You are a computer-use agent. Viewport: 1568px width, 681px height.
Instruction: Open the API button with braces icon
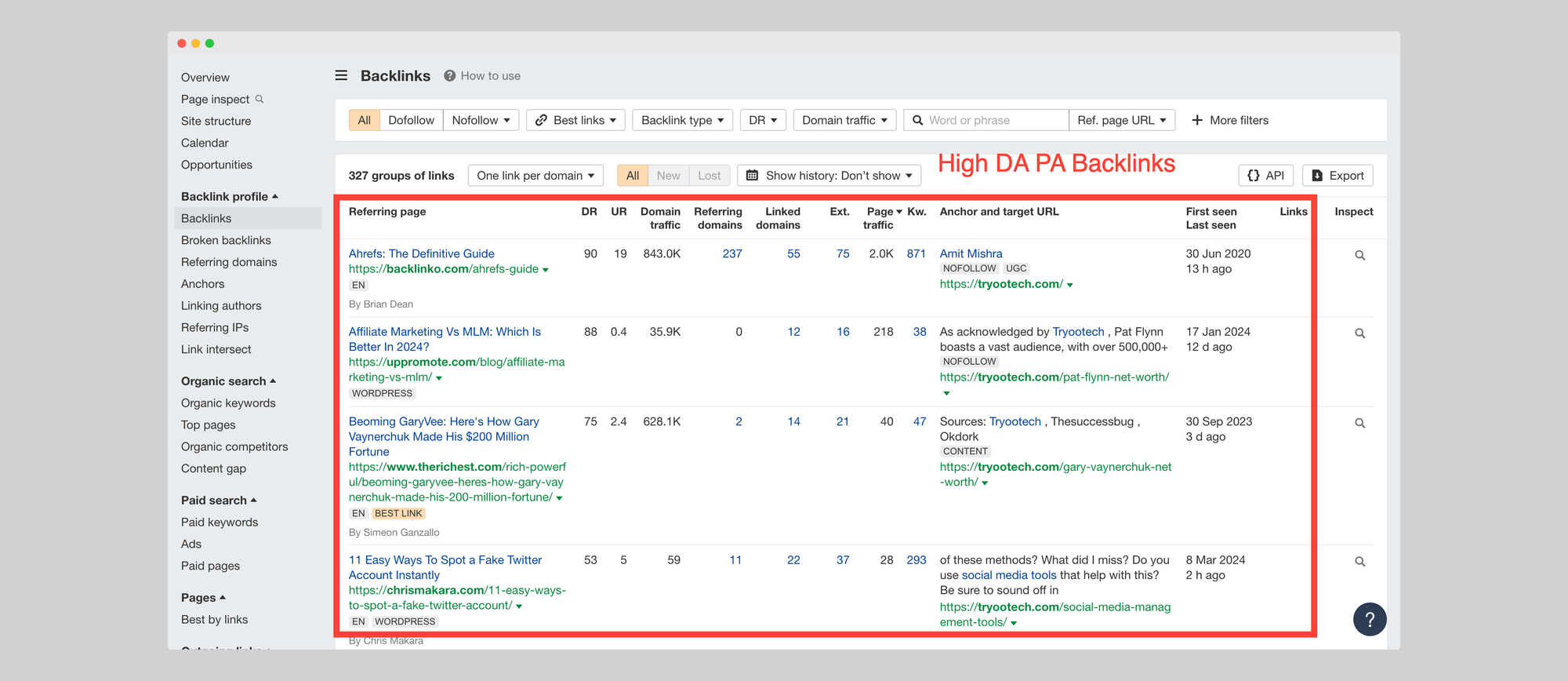point(1265,176)
